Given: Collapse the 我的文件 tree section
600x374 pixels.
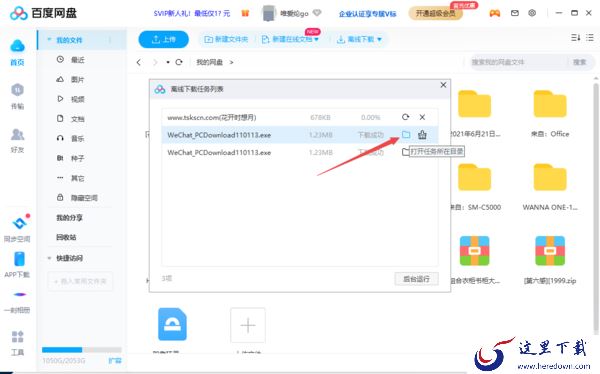Looking at the screenshot, I should click(49, 40).
